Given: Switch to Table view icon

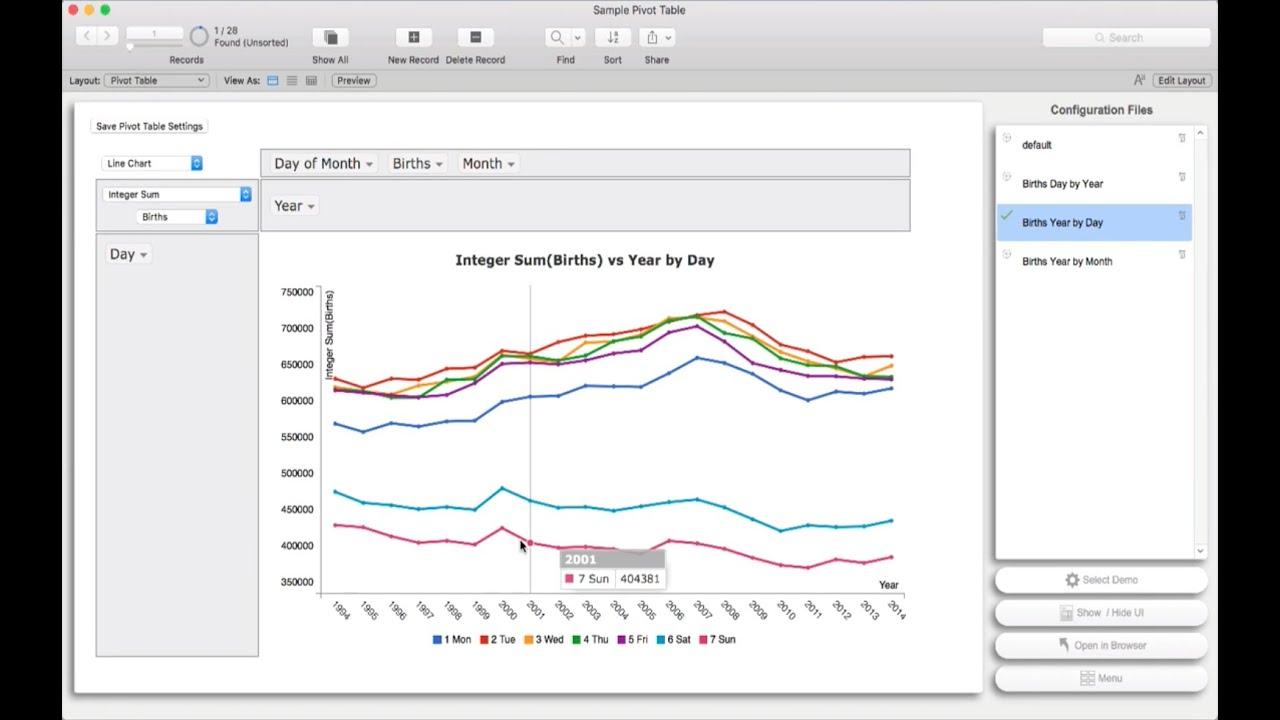Looking at the screenshot, I should point(311,80).
